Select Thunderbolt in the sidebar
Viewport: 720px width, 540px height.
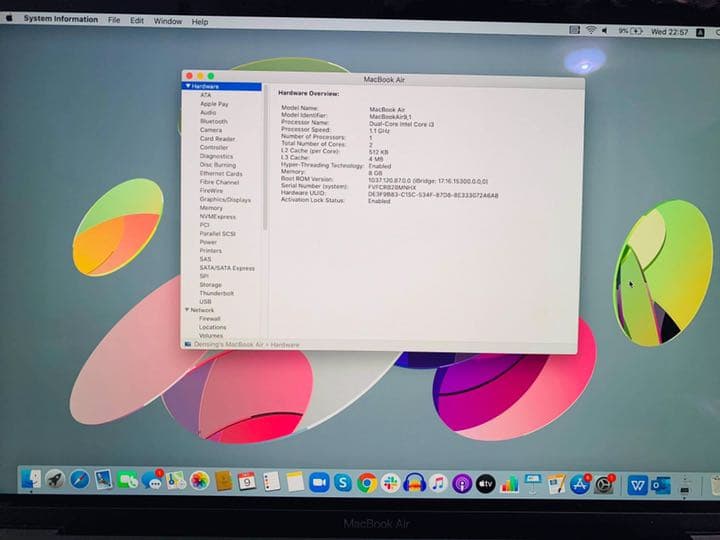(216, 293)
